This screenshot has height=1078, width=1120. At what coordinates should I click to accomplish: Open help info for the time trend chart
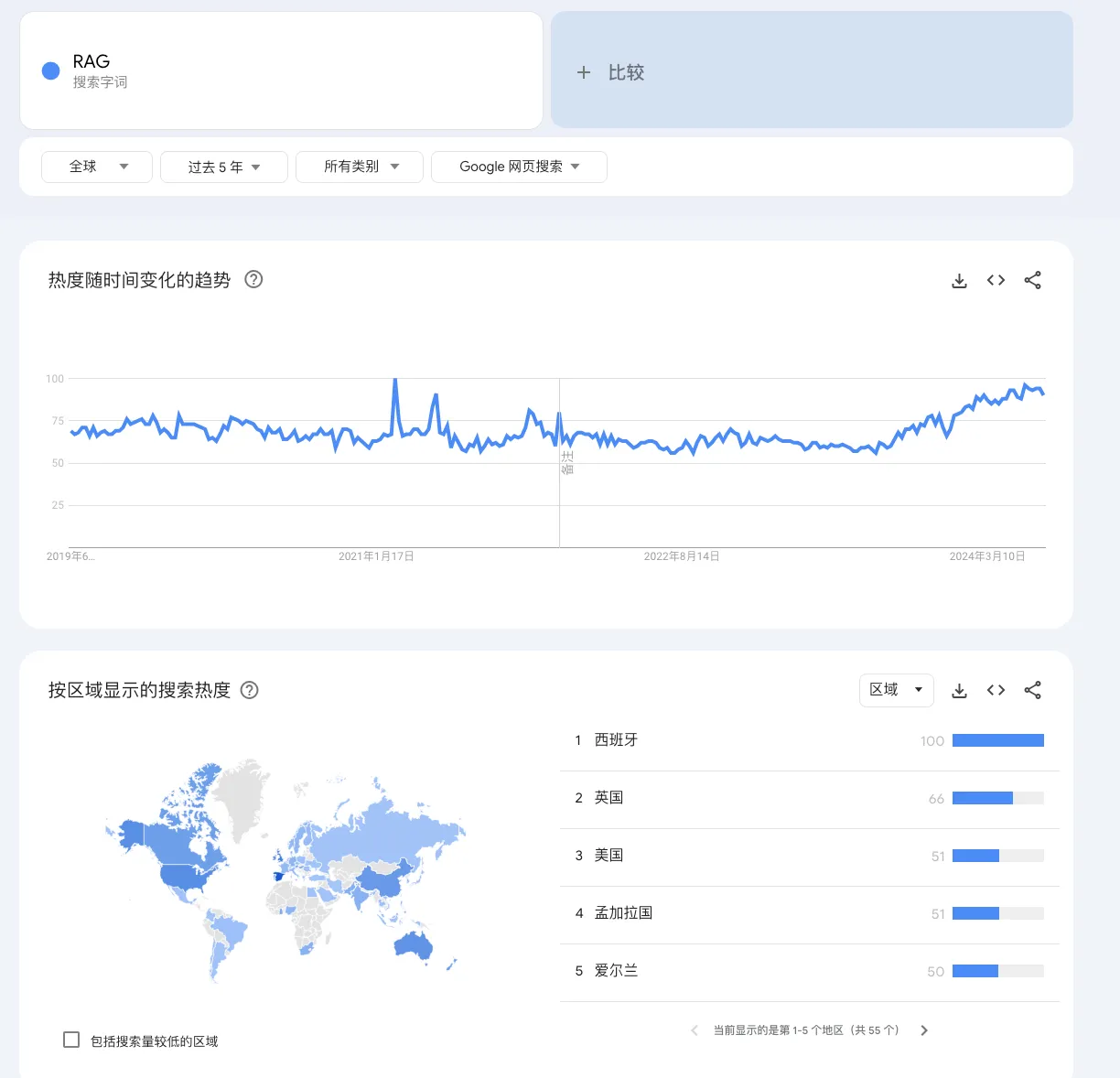coord(253,279)
